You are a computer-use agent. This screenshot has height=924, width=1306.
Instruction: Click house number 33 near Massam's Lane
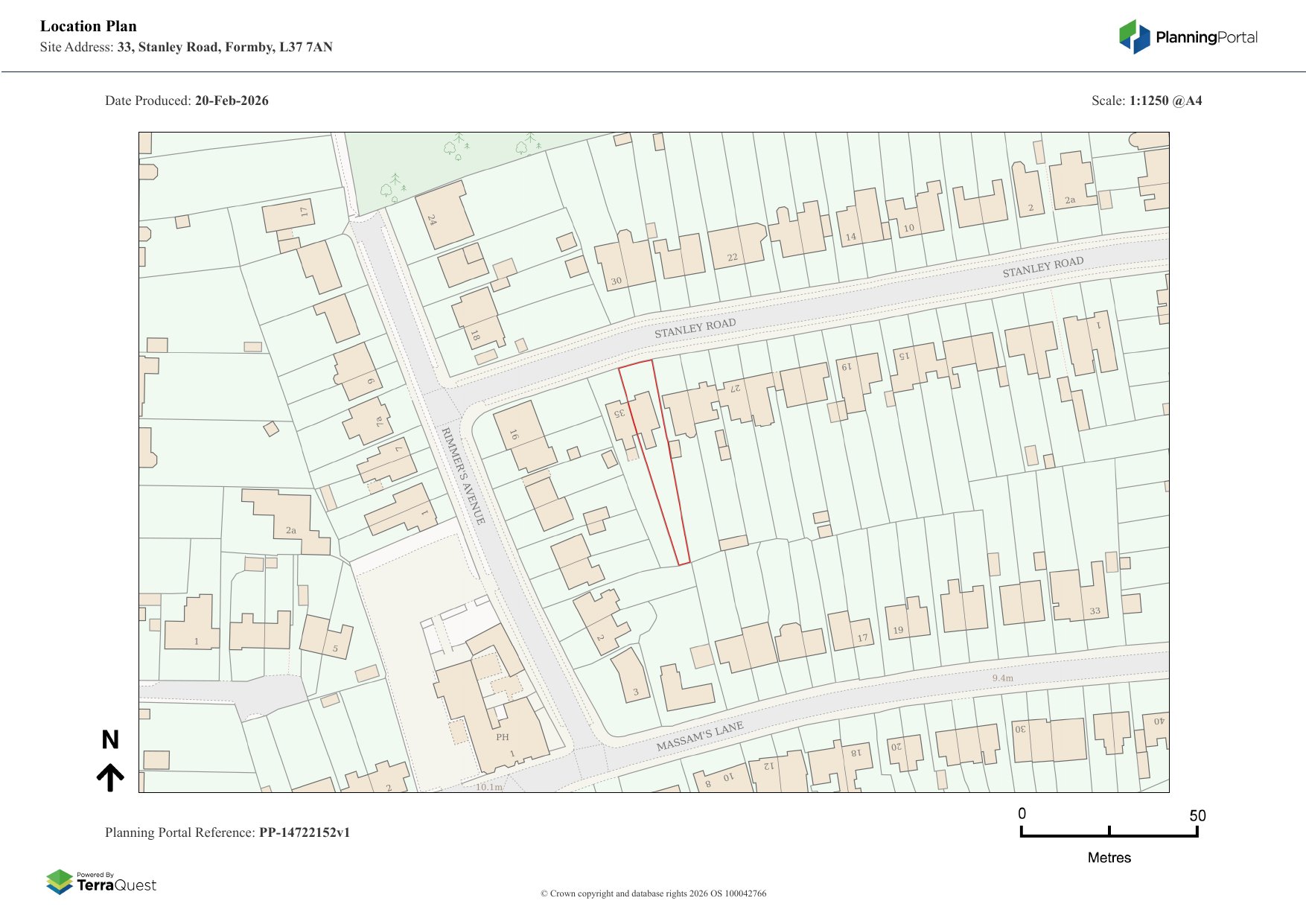(x=1095, y=611)
